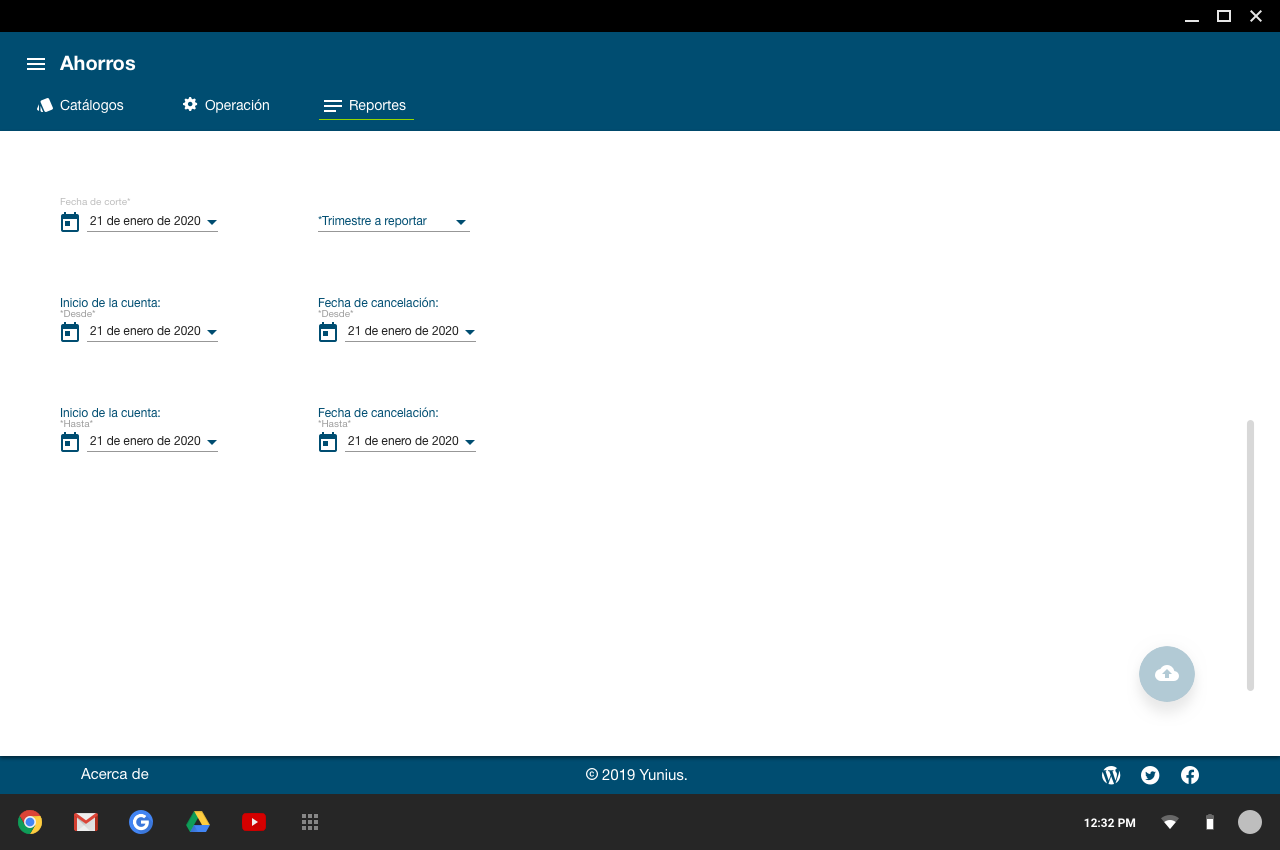Open the YouTube app in the shelf
This screenshot has height=850, width=1280.
tap(254, 822)
